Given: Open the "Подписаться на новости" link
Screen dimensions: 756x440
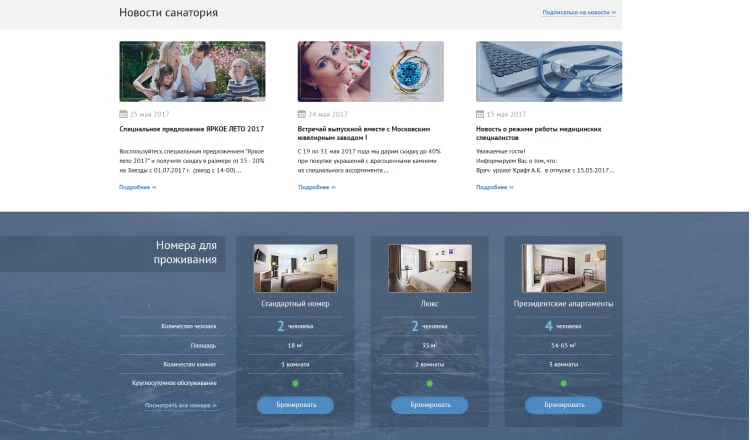Looking at the screenshot, I should pyautogui.click(x=578, y=13).
